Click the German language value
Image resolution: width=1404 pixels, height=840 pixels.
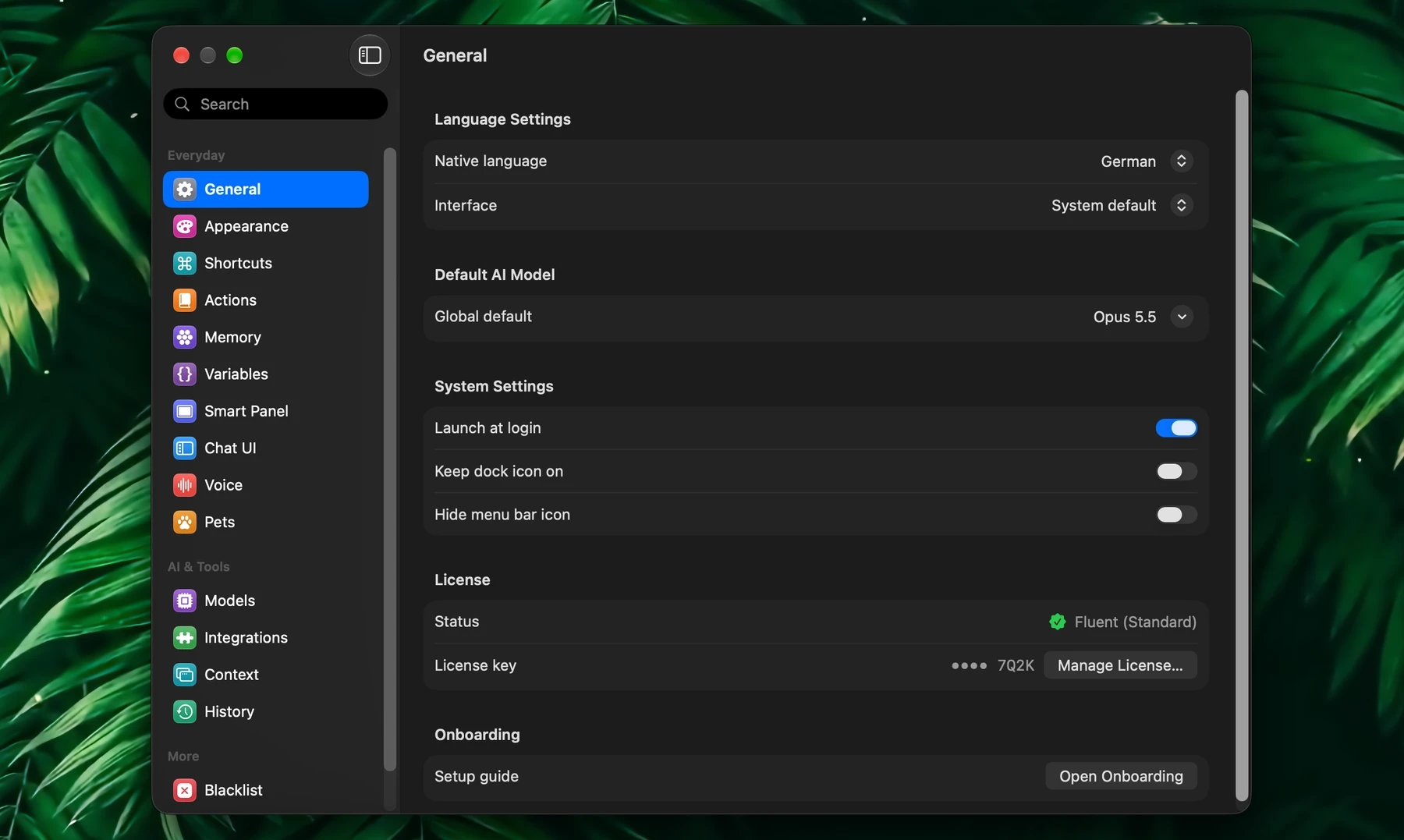pos(1129,161)
